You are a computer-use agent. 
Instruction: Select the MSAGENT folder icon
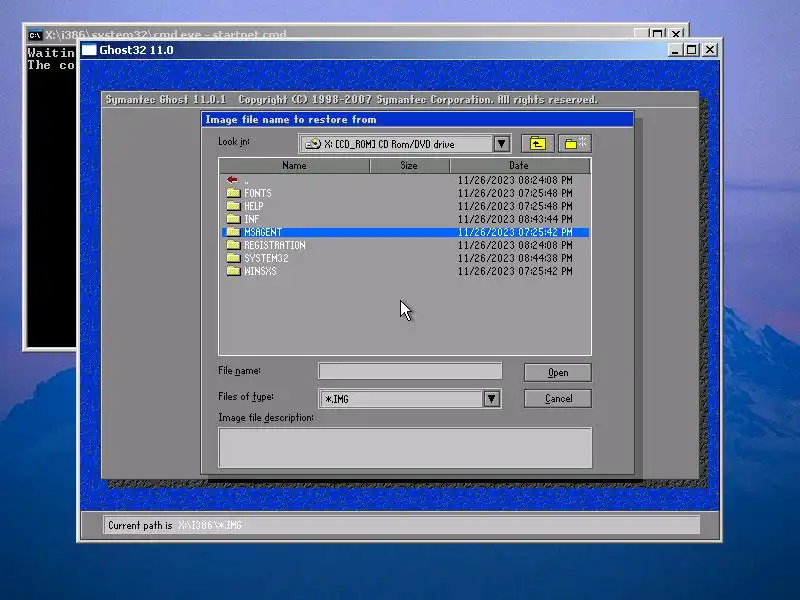pyautogui.click(x=233, y=232)
